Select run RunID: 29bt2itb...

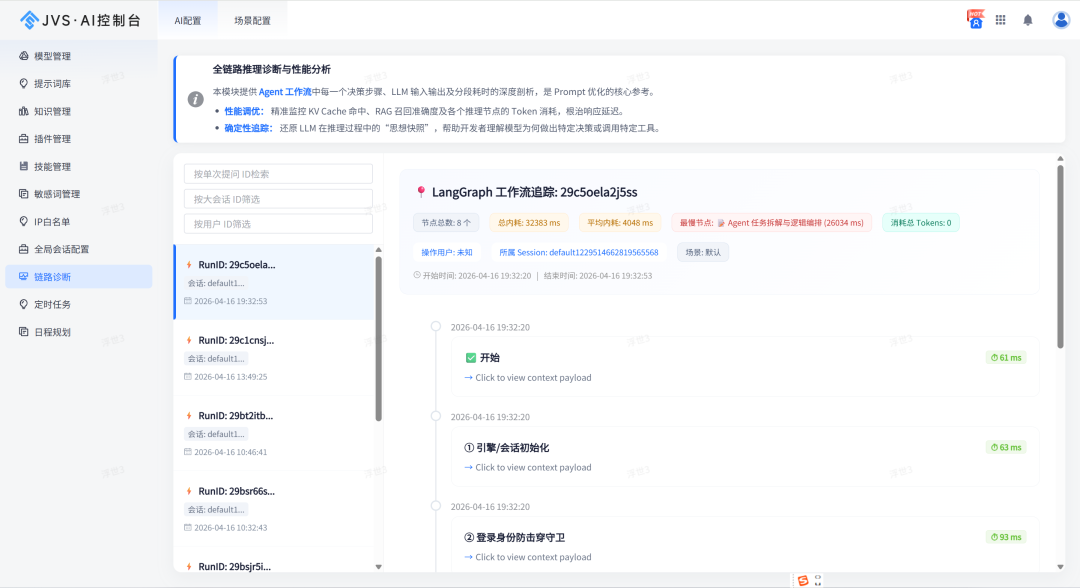[275, 433]
